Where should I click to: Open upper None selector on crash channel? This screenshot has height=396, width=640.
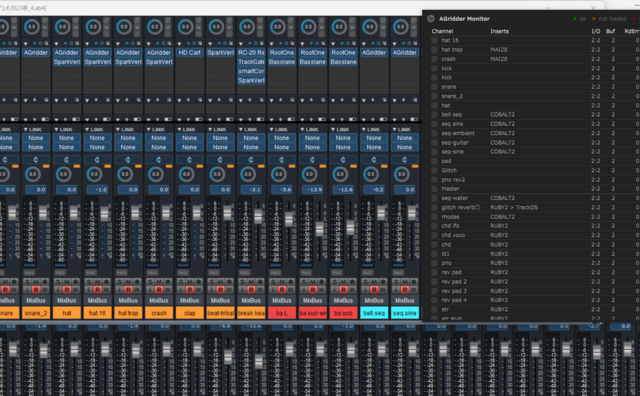coord(159,138)
